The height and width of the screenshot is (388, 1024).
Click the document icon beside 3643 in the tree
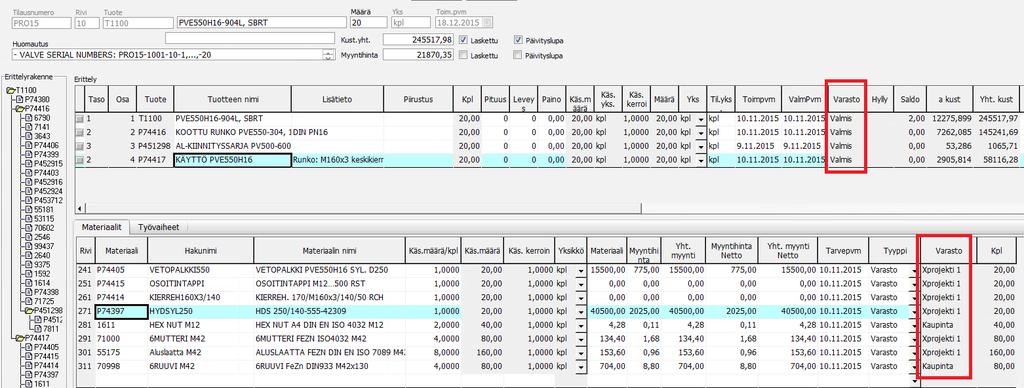coord(29,137)
